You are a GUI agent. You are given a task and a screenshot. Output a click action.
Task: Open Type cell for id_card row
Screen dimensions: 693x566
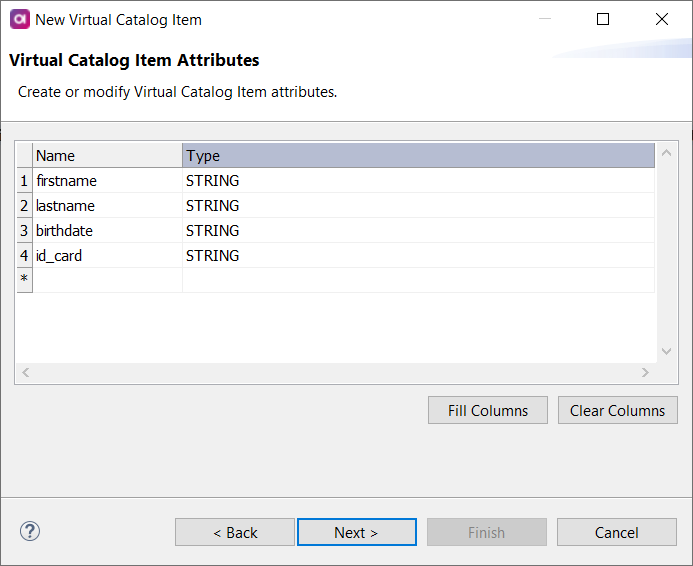click(418, 256)
